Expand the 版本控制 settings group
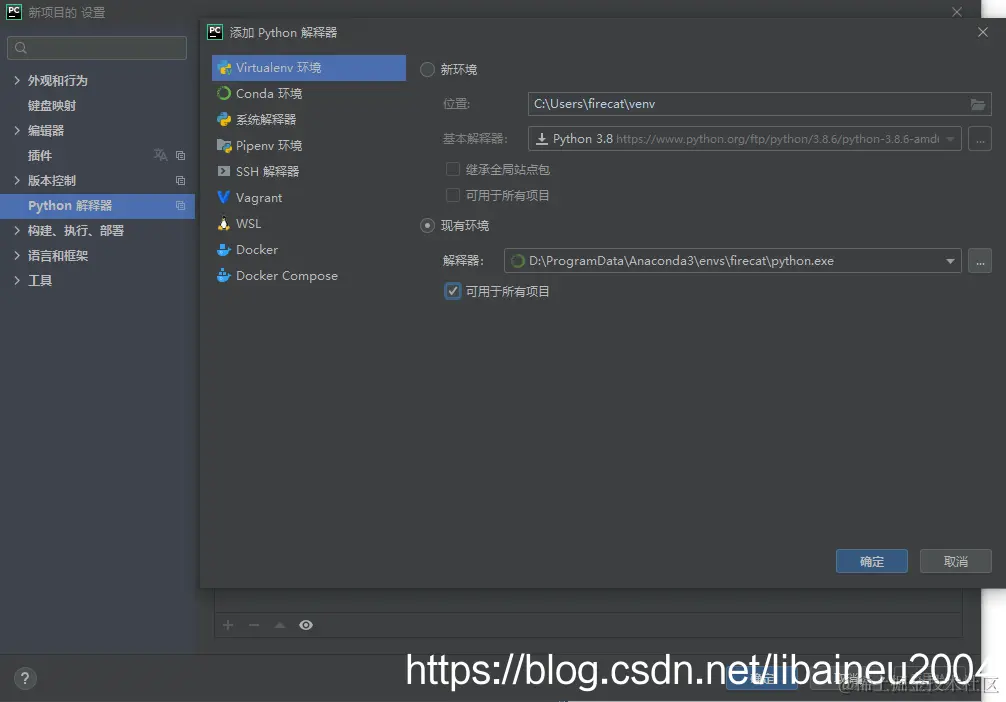 click(x=17, y=180)
